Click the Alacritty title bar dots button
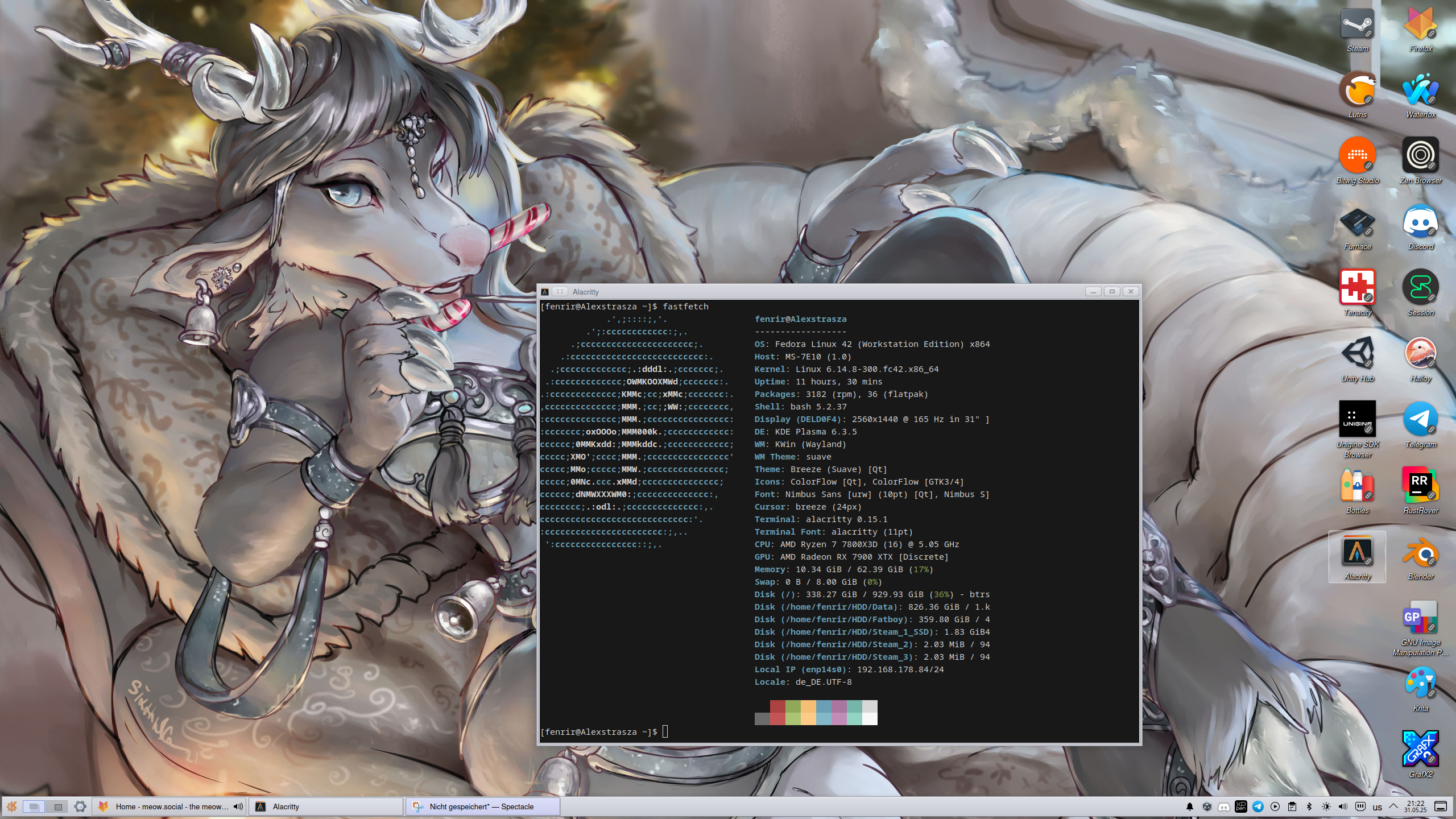Image resolution: width=1456 pixels, height=819 pixels. pos(560,292)
